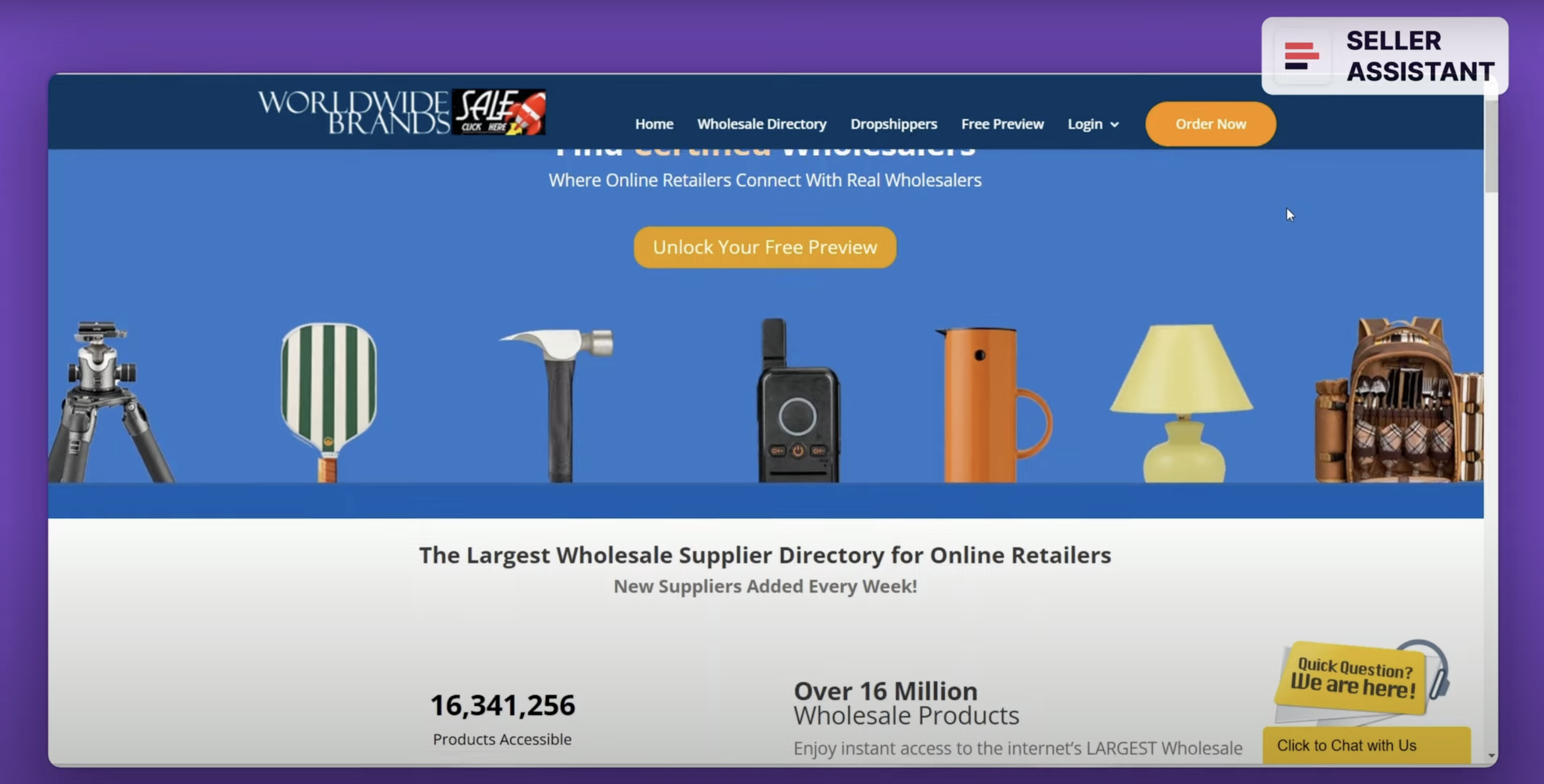The image size is (1544, 784).
Task: Click Unlock Your Free Preview button
Action: coord(765,247)
